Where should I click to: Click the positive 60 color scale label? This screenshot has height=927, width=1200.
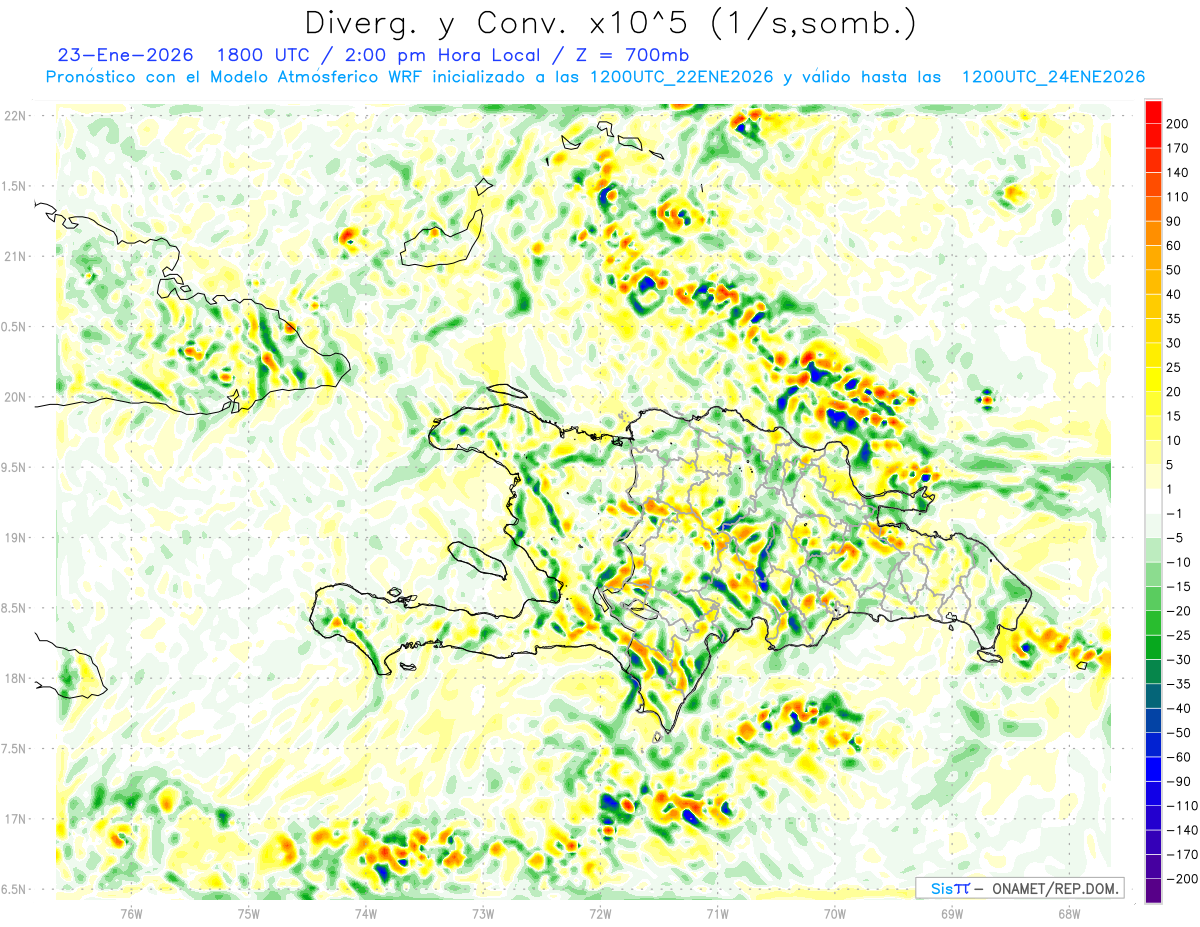click(1175, 245)
